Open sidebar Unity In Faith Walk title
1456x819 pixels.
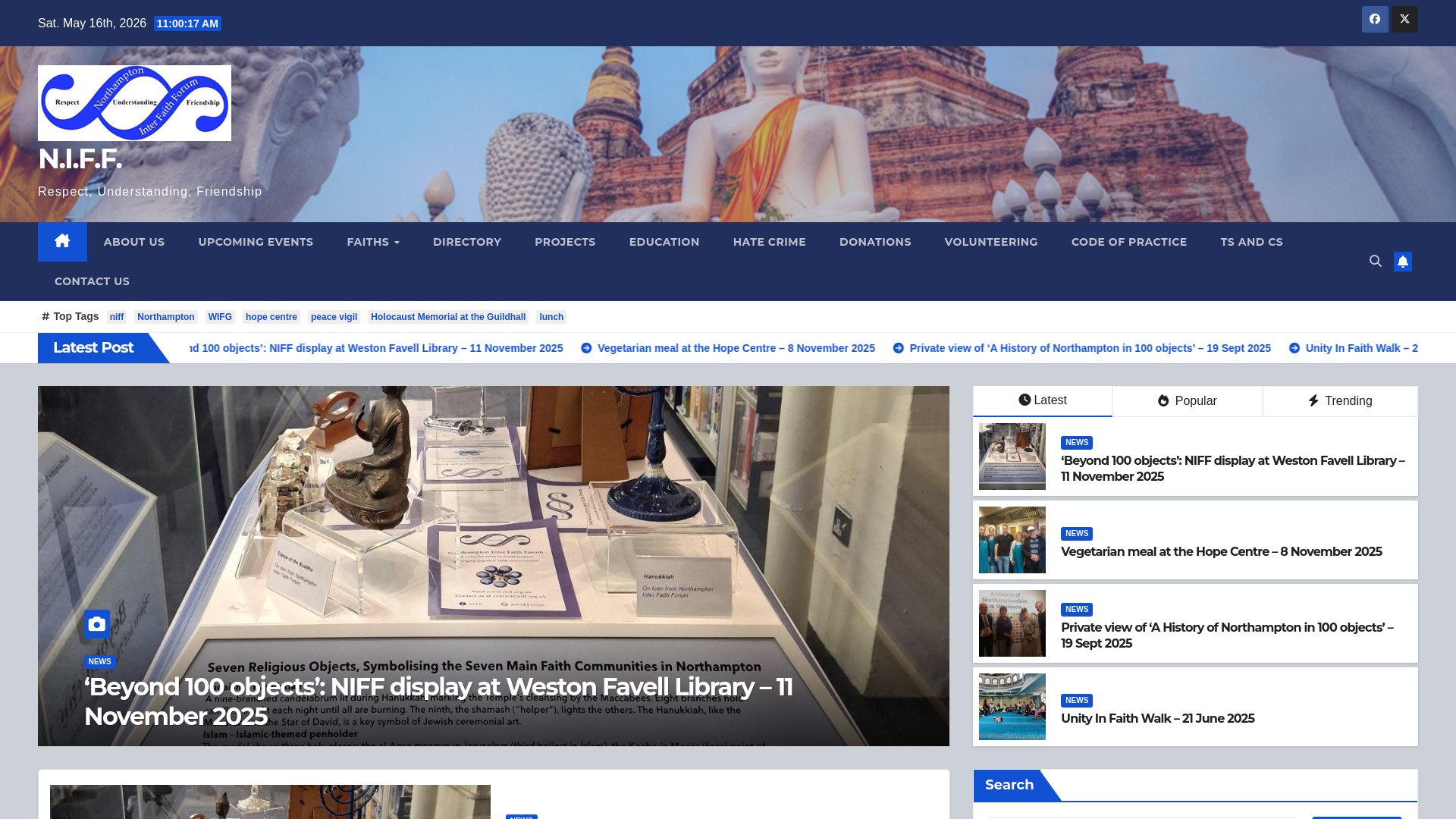point(1158,718)
